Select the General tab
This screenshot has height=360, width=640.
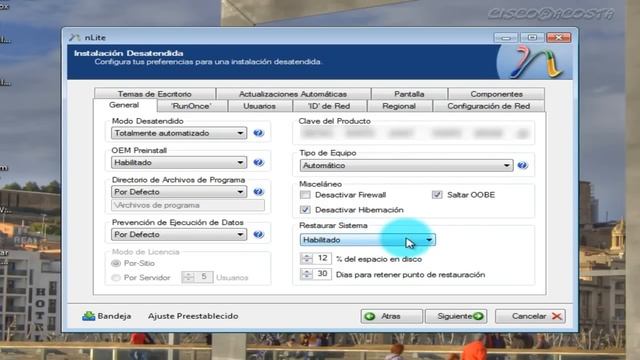pyautogui.click(x=124, y=105)
